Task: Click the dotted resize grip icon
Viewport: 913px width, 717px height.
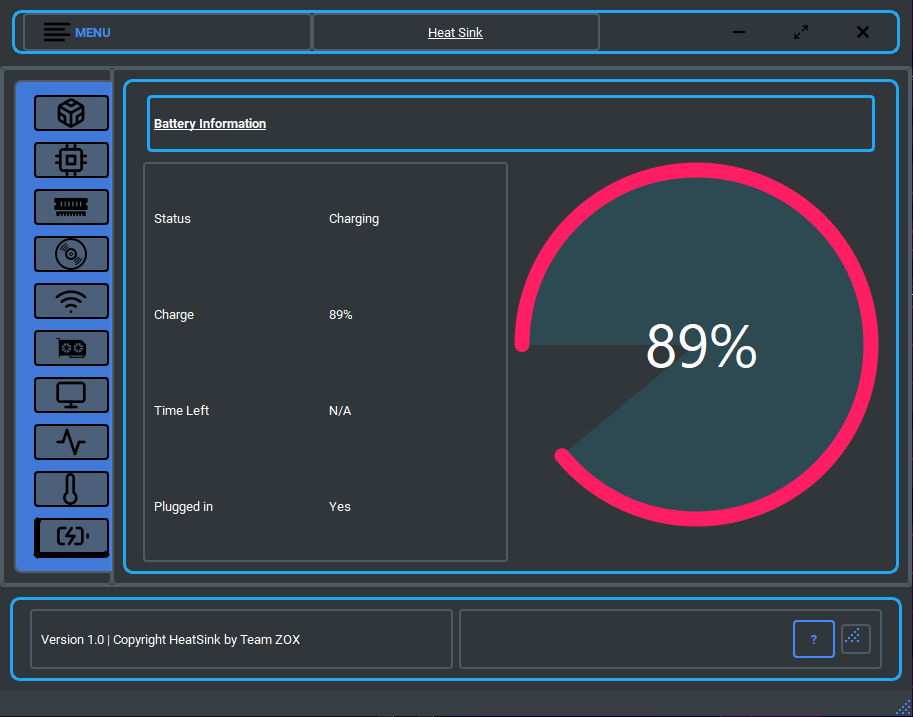Action: 855,639
